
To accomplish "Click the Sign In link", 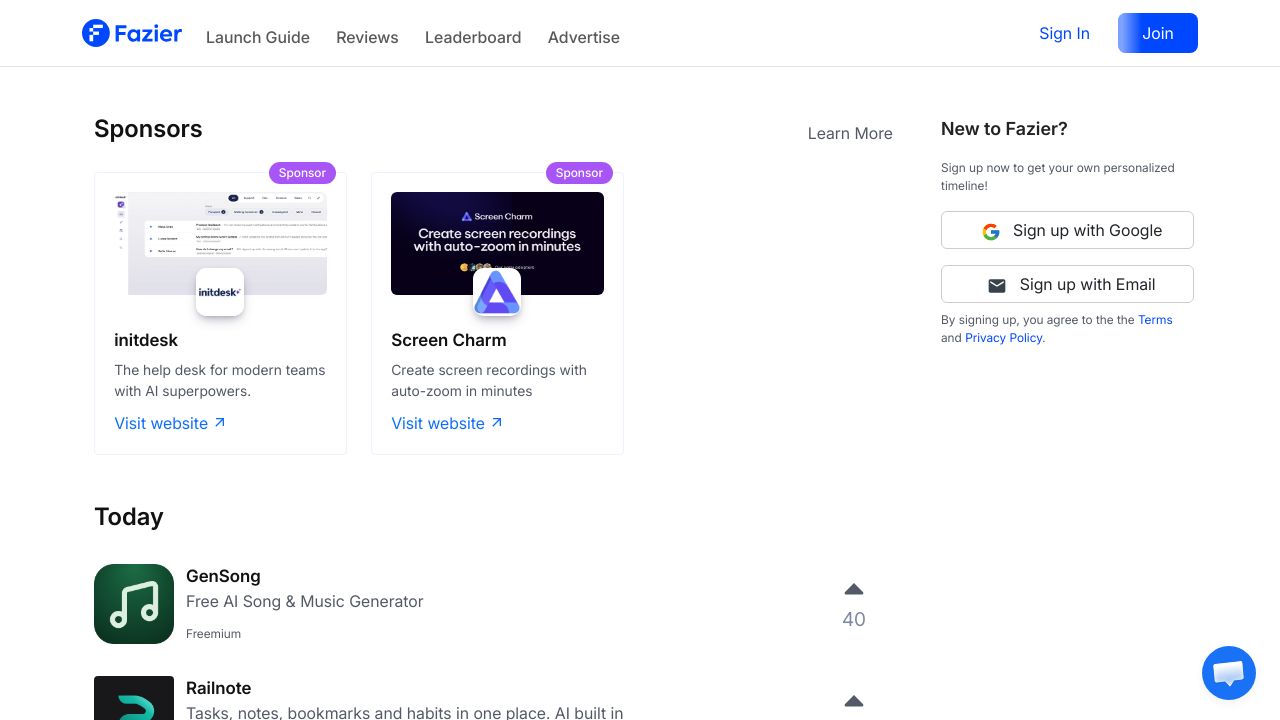I will pyautogui.click(x=1064, y=33).
